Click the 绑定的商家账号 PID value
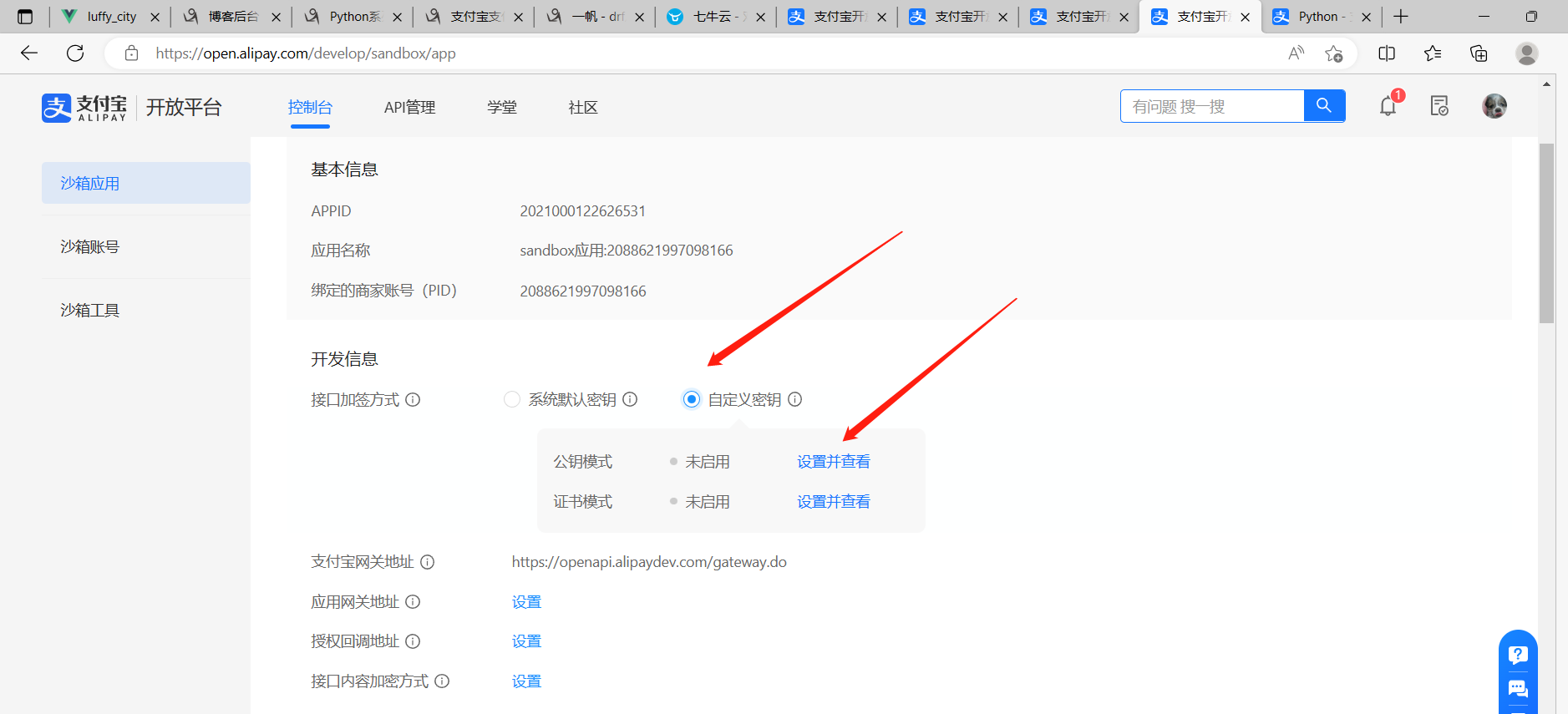The height and width of the screenshot is (714, 1568). point(583,291)
